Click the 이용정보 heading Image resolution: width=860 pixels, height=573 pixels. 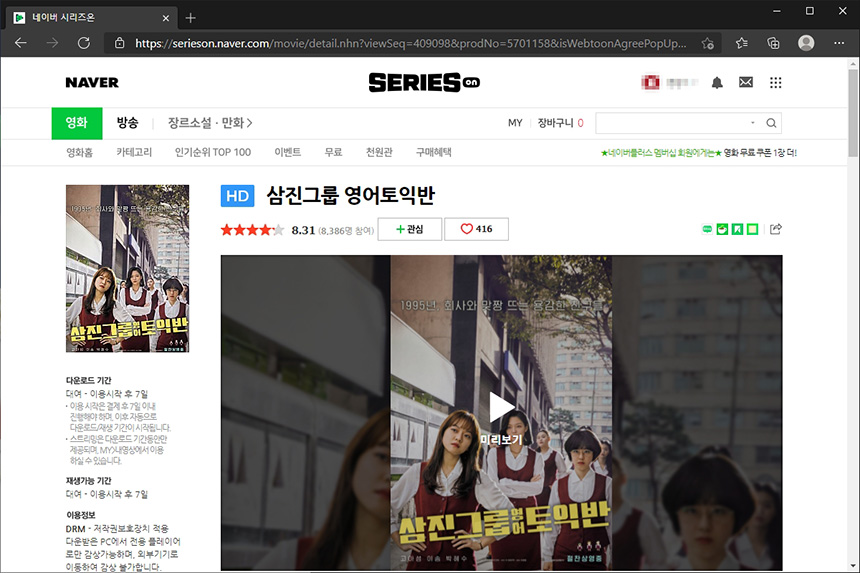pos(81,515)
